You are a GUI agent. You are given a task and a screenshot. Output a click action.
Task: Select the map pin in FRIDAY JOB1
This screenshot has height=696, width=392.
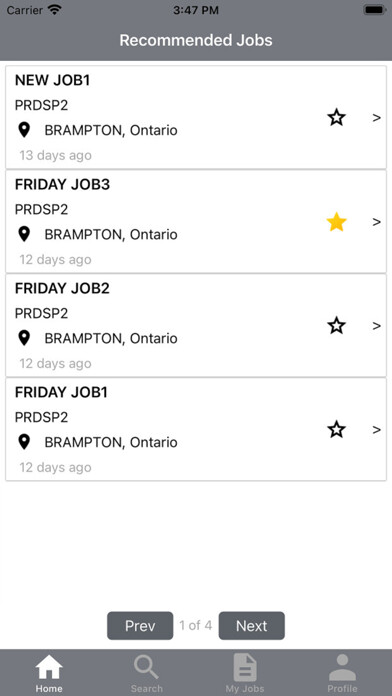click(x=24, y=442)
